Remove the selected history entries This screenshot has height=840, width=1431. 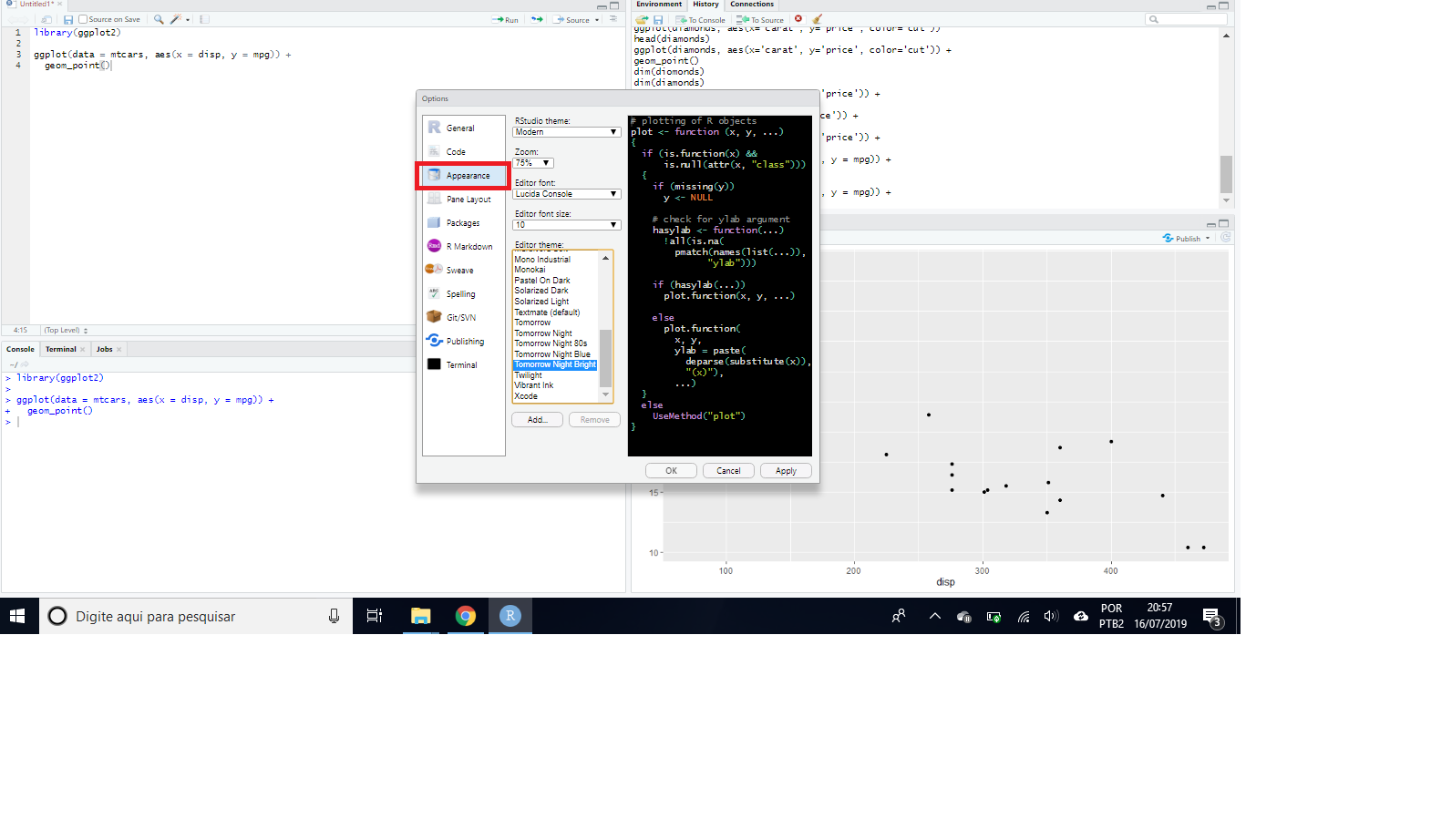798,19
